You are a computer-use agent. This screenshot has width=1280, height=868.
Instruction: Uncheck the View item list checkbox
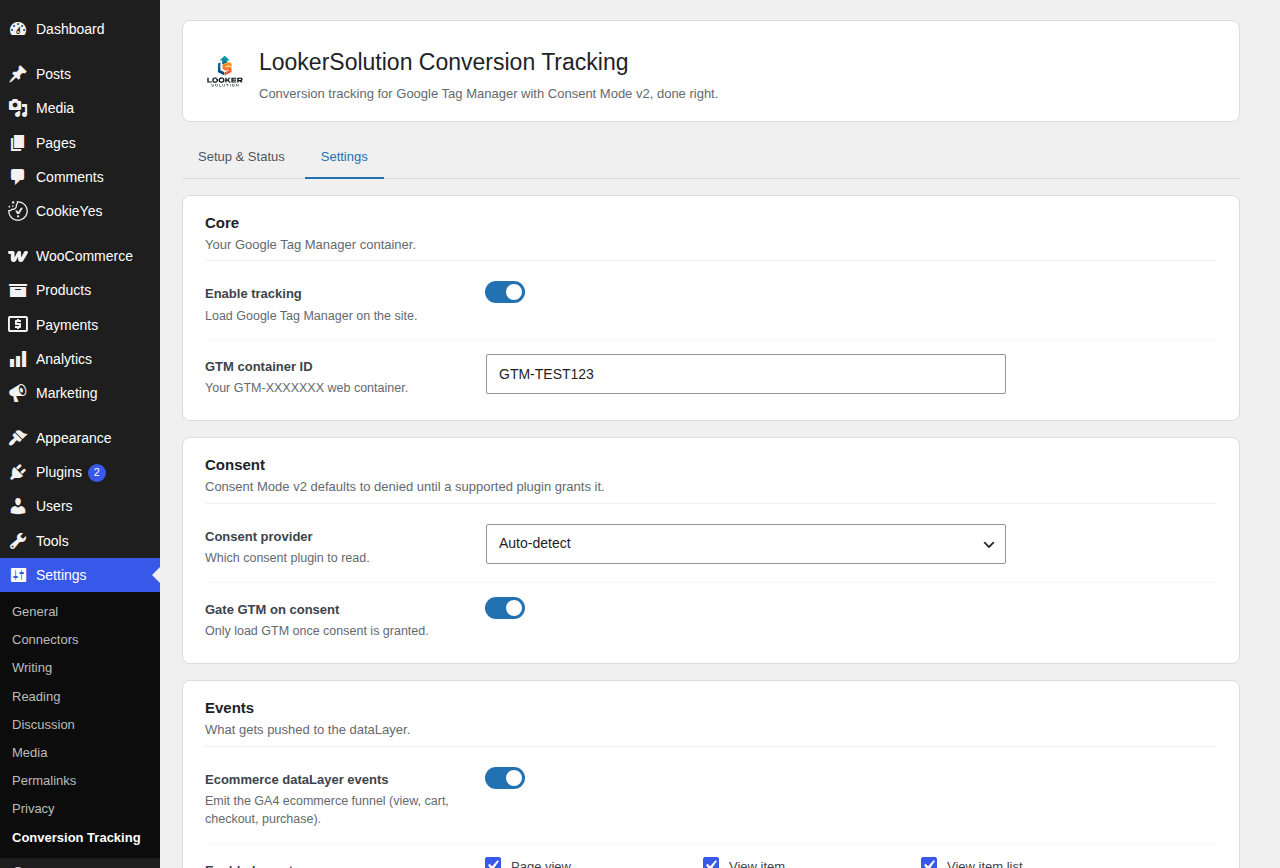coord(929,864)
